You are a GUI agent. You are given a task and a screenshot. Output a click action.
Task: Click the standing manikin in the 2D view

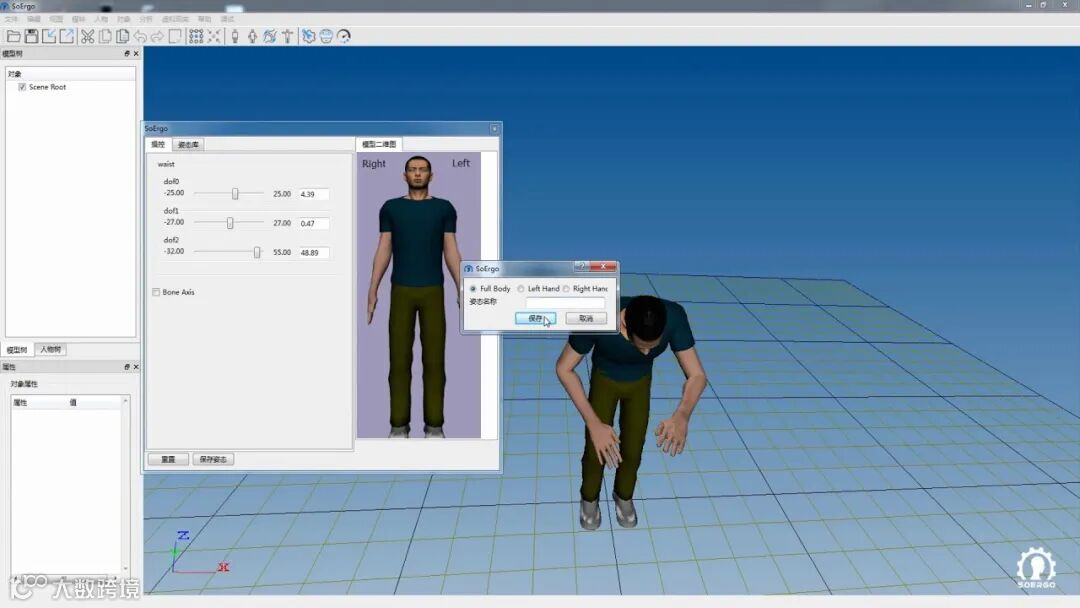[417, 296]
